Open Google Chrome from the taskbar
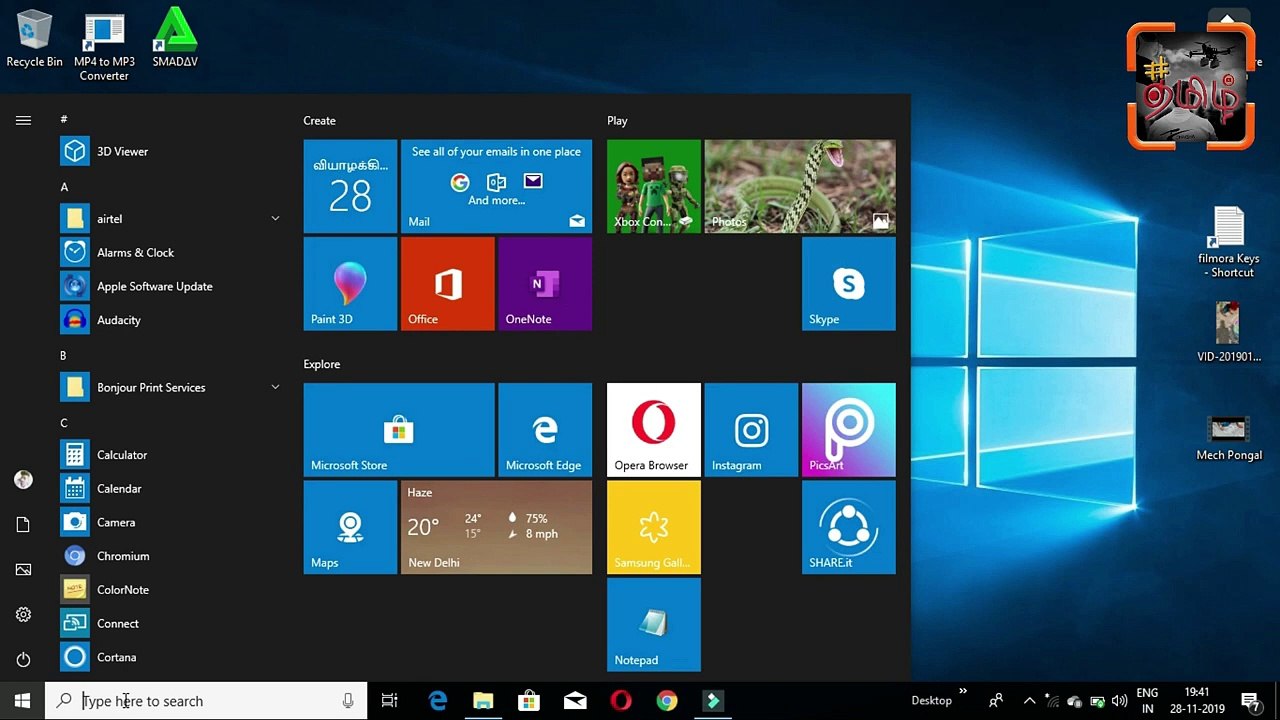Viewport: 1280px width, 720px height. point(667,701)
